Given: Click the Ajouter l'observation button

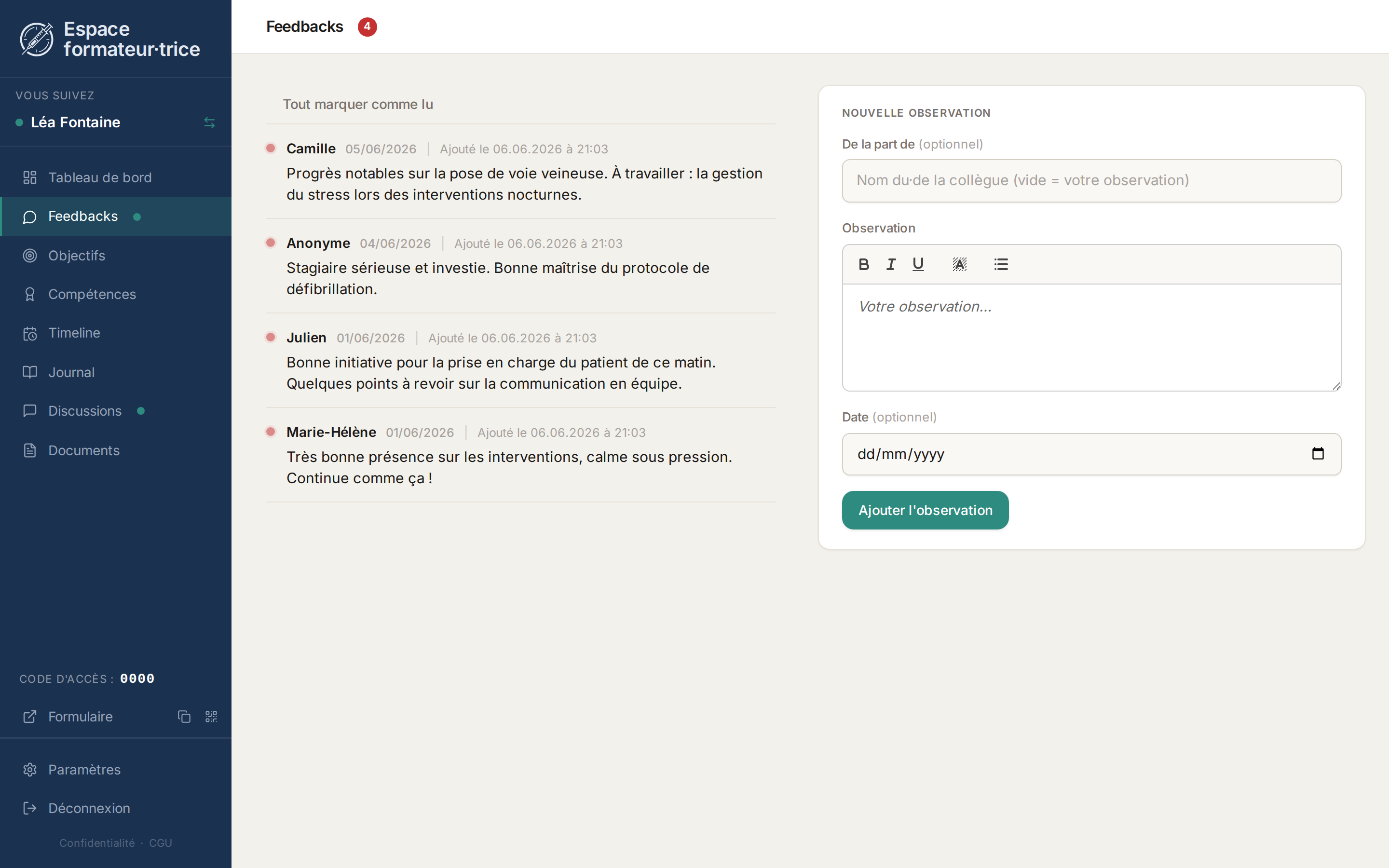Looking at the screenshot, I should pyautogui.click(x=925, y=510).
